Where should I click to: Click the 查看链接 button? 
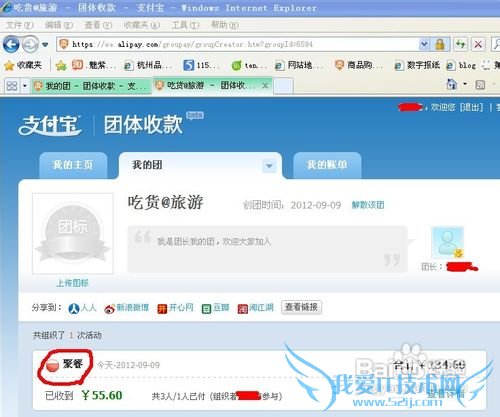(x=301, y=307)
